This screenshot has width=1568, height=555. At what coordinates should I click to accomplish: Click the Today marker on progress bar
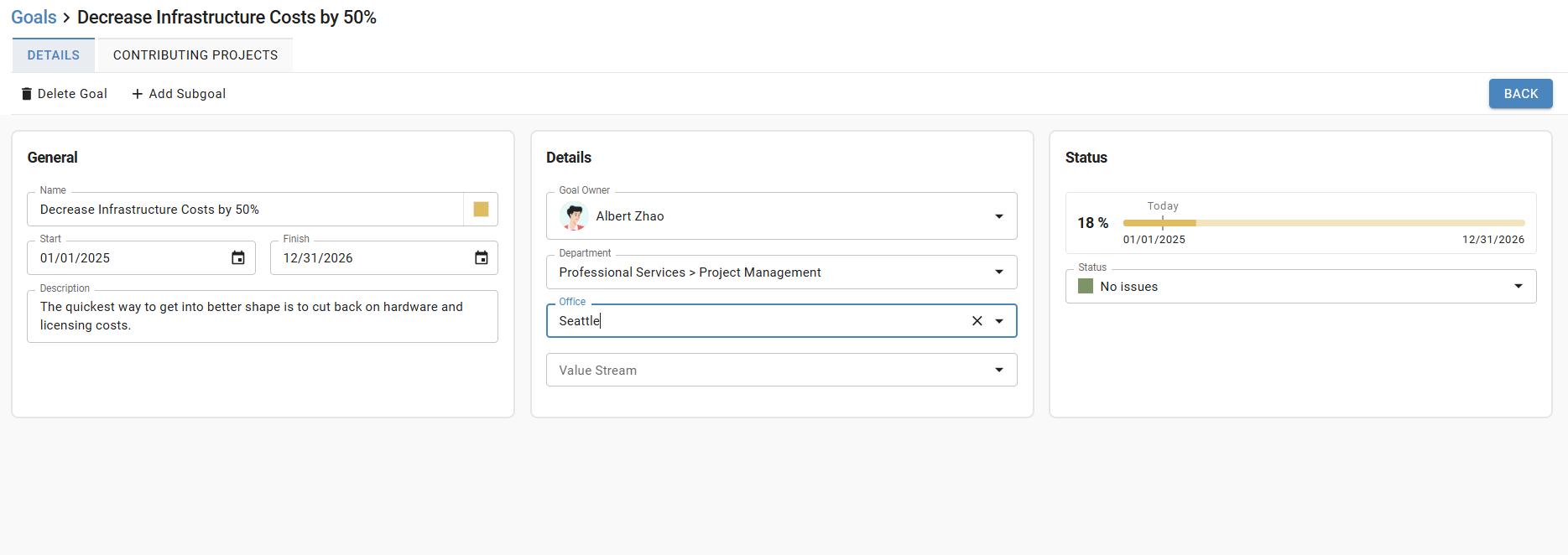coord(1163,222)
